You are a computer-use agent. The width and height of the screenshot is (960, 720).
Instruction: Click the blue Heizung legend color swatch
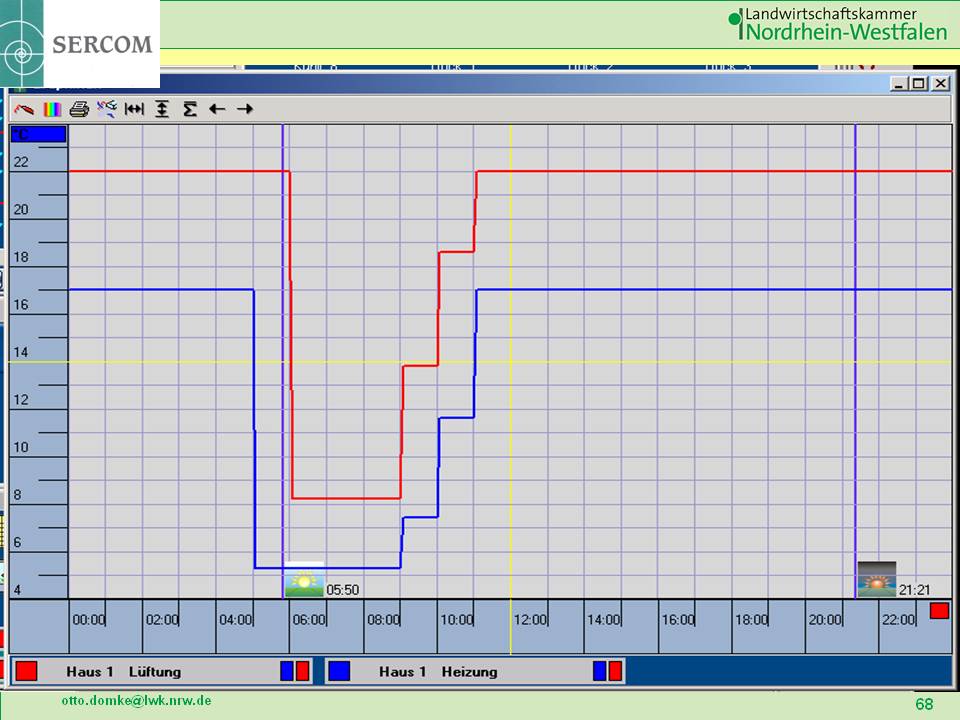[x=339, y=671]
